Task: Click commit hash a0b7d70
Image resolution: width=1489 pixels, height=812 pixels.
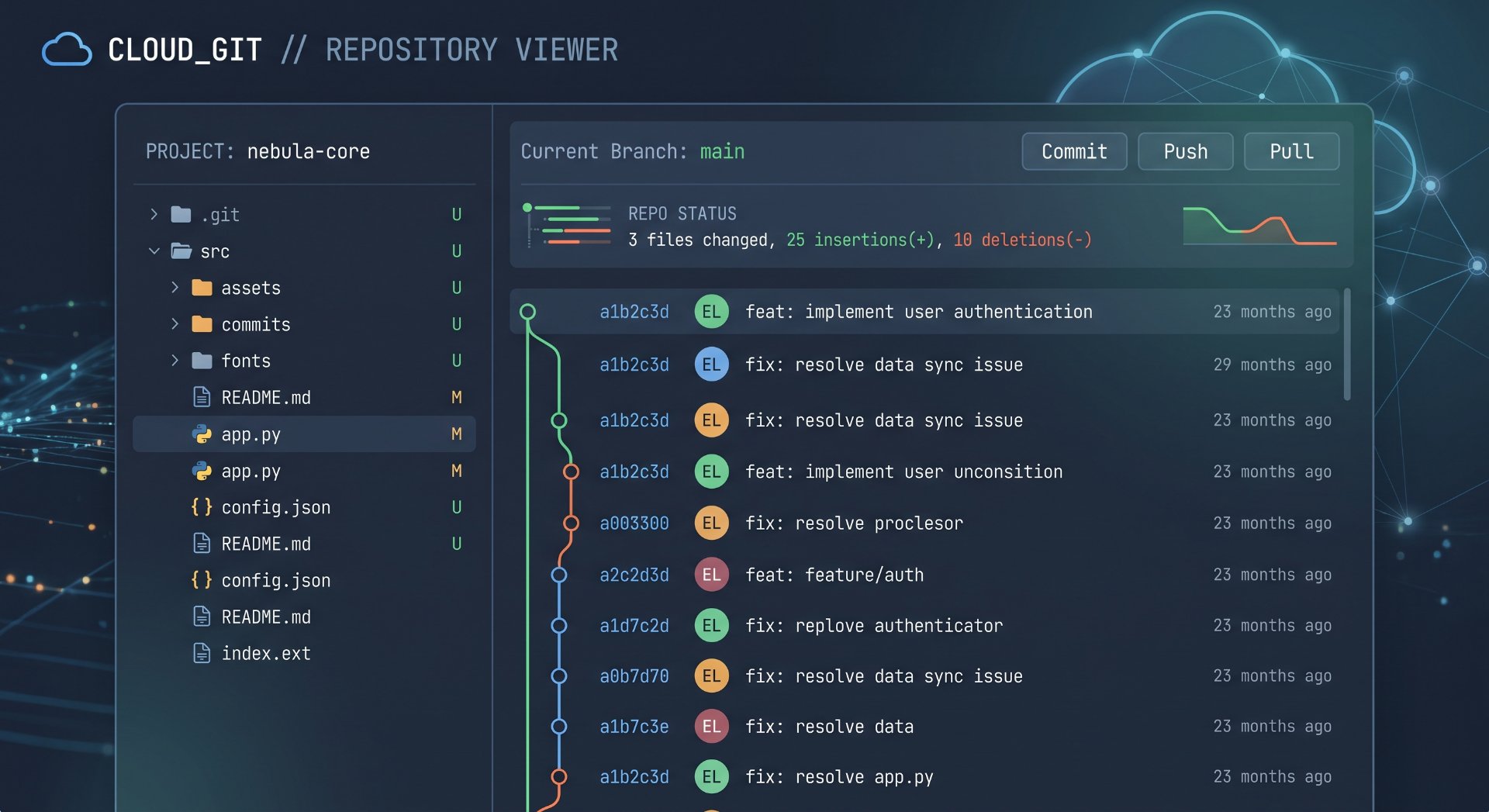Action: point(634,676)
